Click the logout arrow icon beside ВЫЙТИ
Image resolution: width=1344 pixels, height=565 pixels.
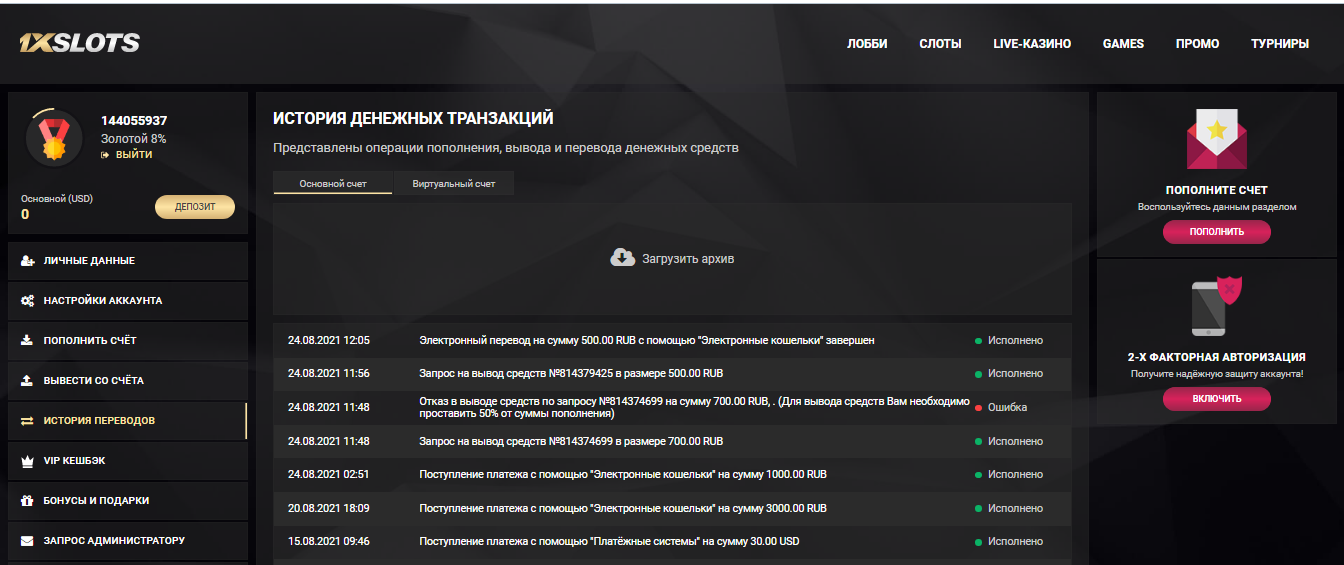[x=105, y=155]
